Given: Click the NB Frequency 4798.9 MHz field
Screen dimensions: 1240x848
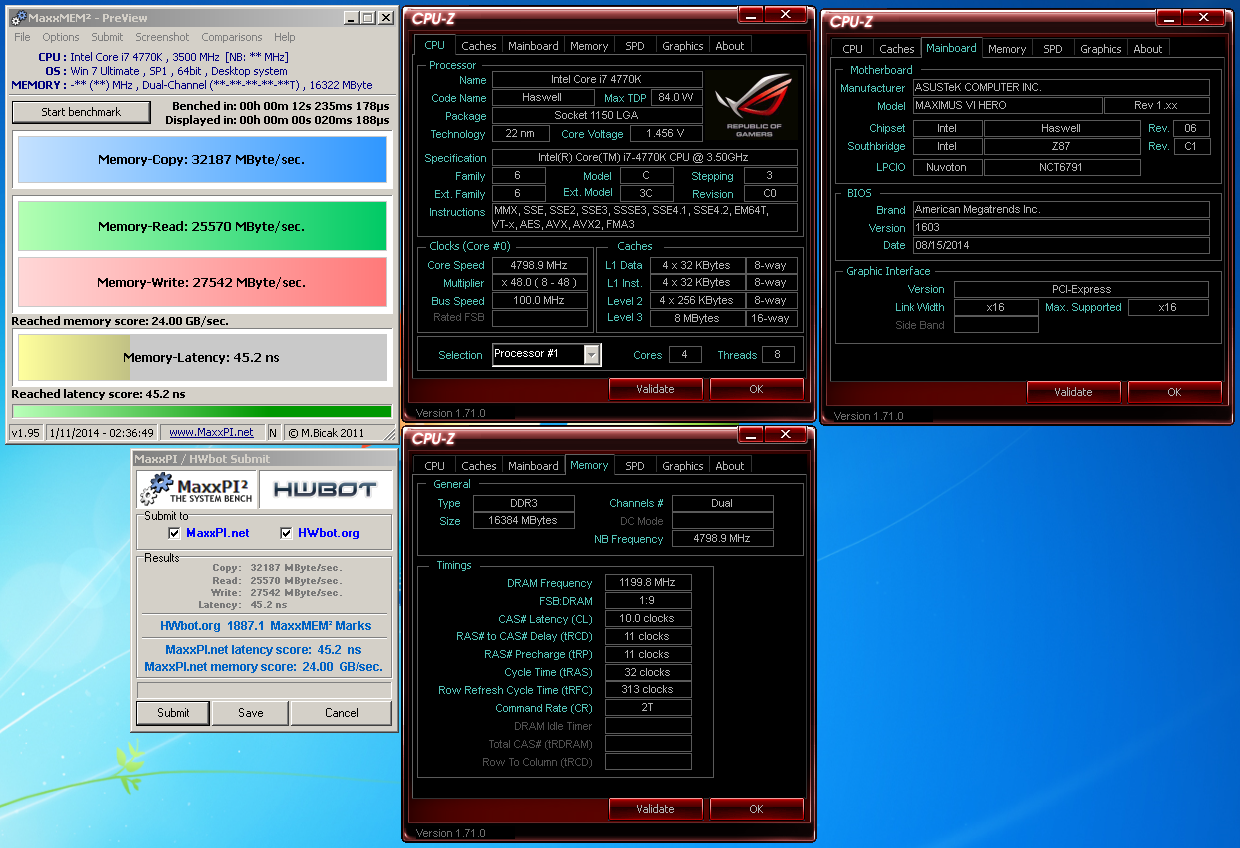Looking at the screenshot, I should 722,539.
